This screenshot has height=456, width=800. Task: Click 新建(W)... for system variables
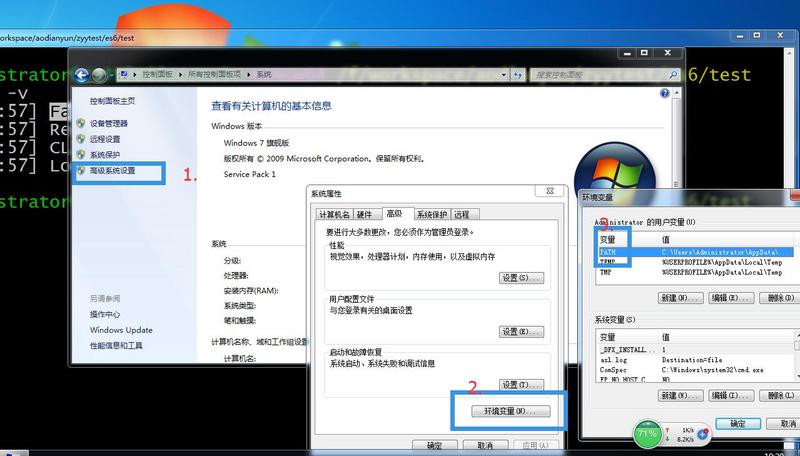(x=681, y=395)
